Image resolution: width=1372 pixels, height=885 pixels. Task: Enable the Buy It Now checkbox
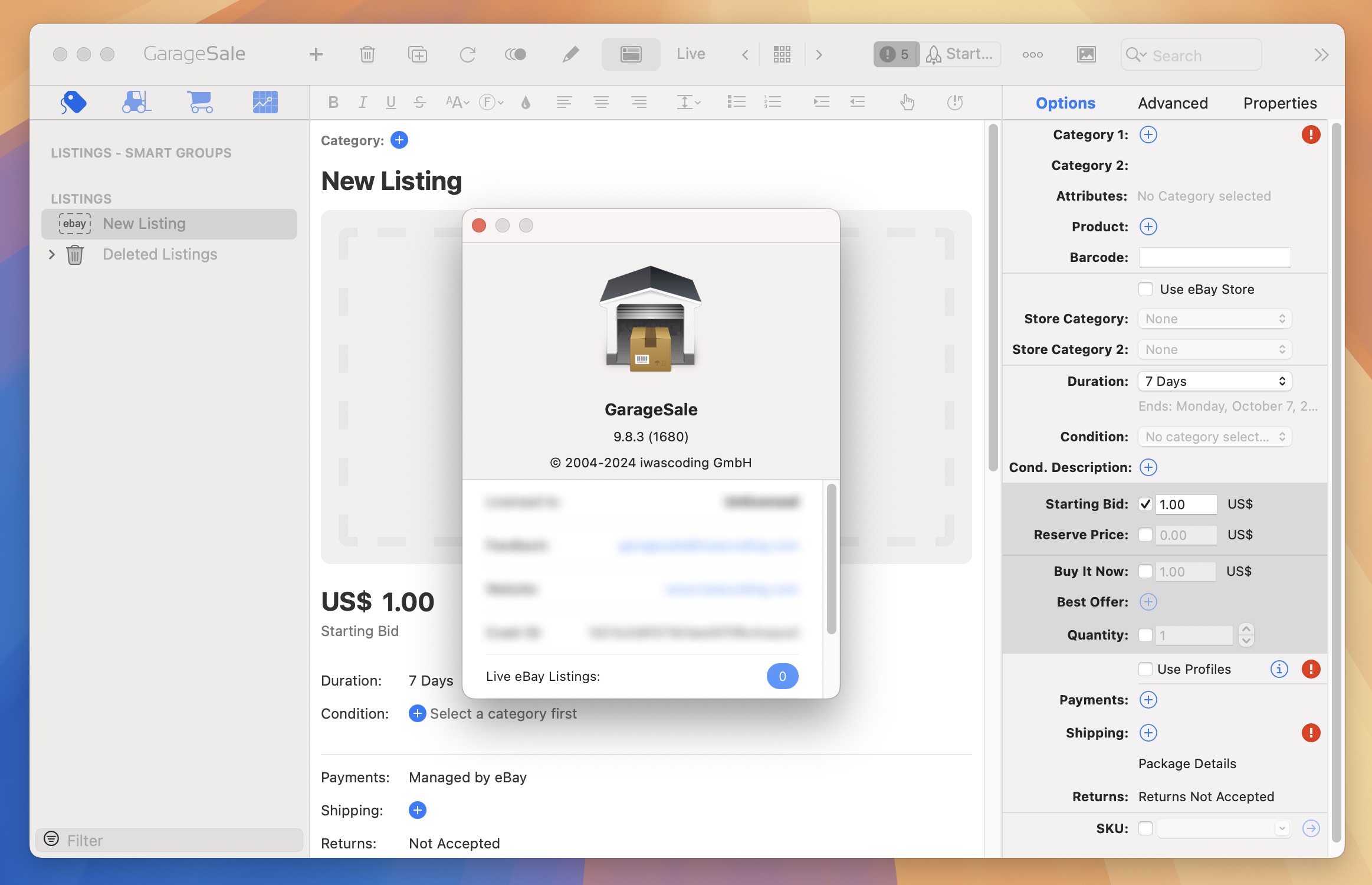(1145, 571)
